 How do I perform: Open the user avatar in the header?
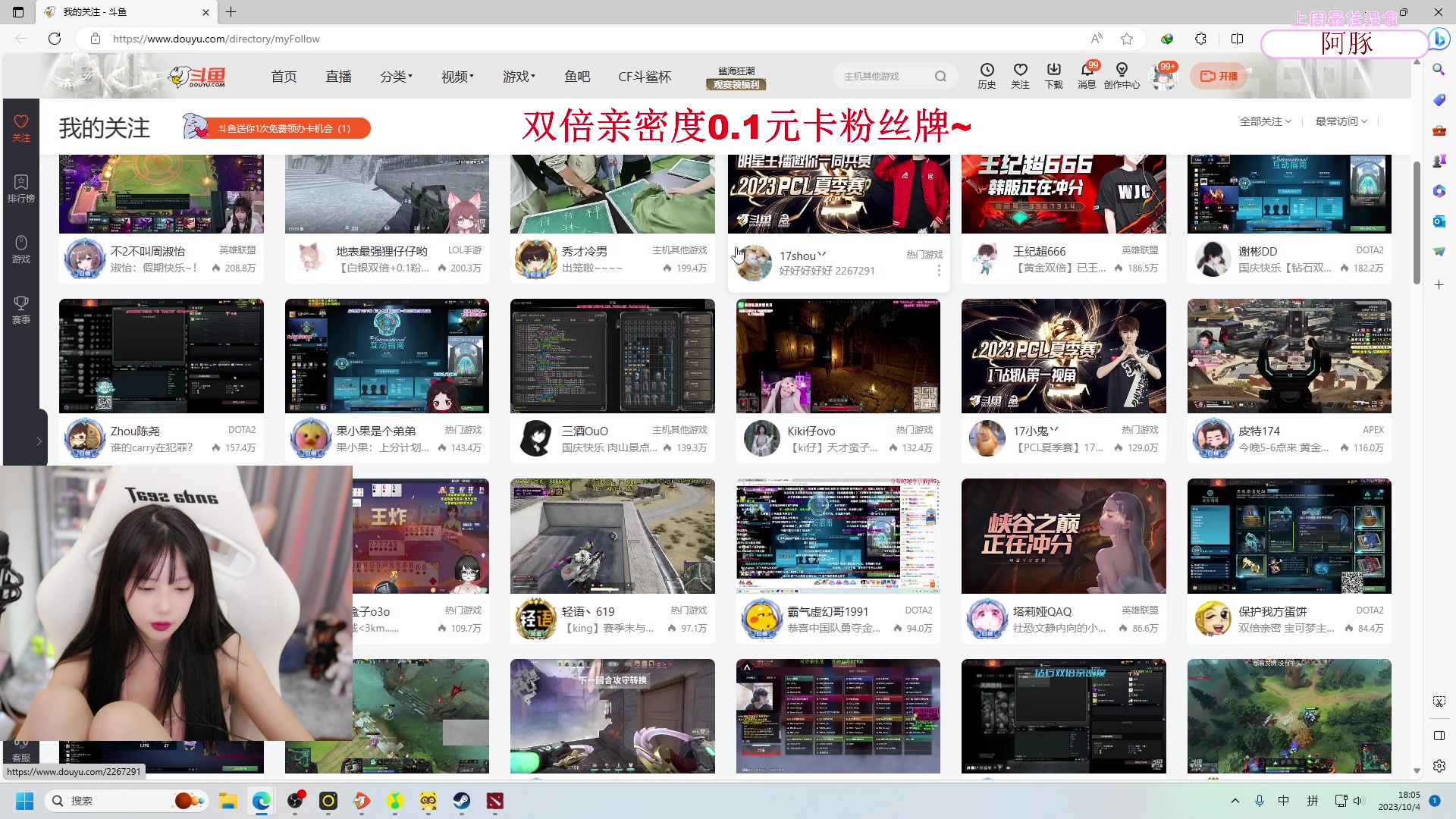pyautogui.click(x=1163, y=77)
